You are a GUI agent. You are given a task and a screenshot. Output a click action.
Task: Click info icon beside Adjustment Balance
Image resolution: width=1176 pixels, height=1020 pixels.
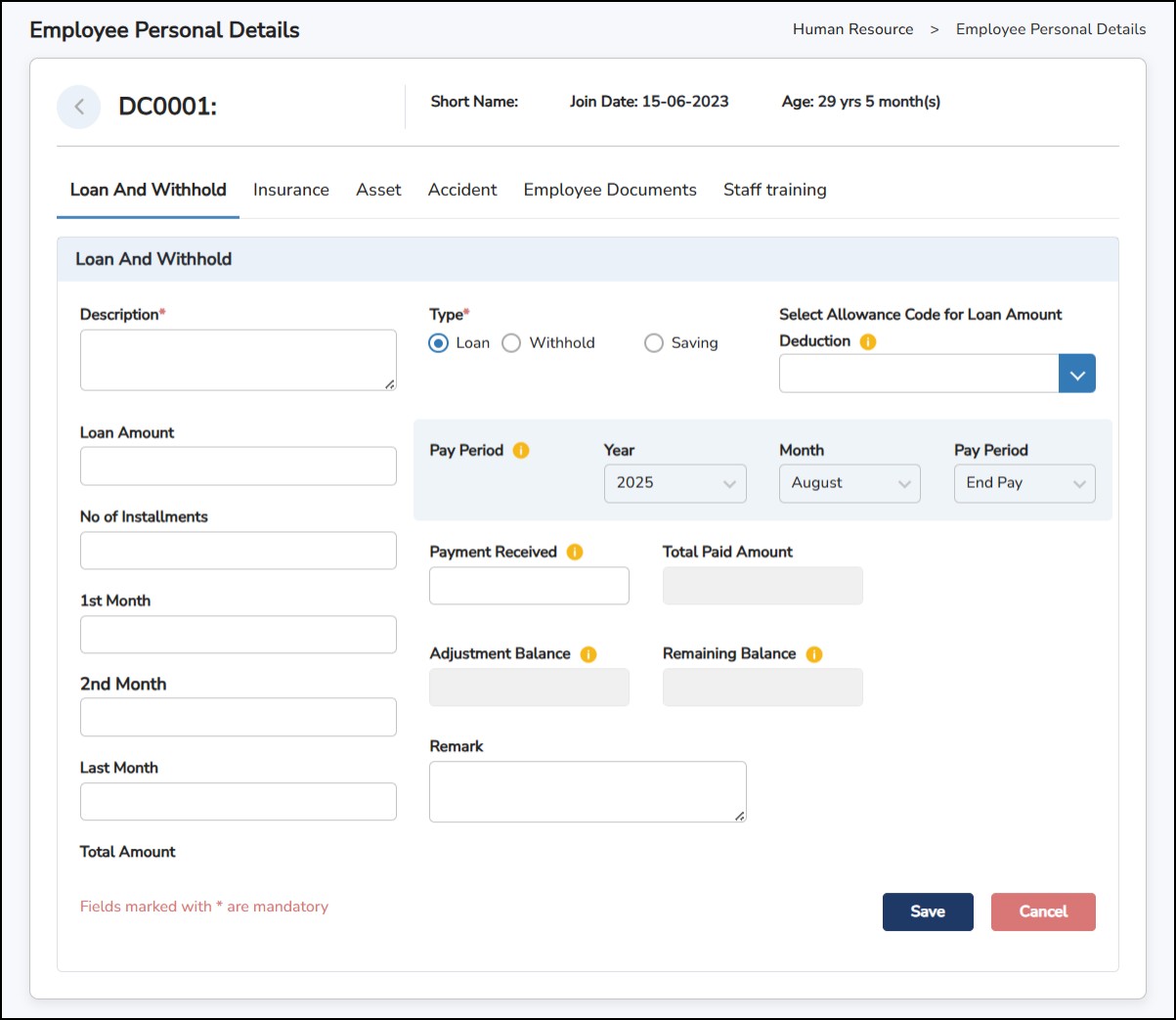(x=588, y=654)
